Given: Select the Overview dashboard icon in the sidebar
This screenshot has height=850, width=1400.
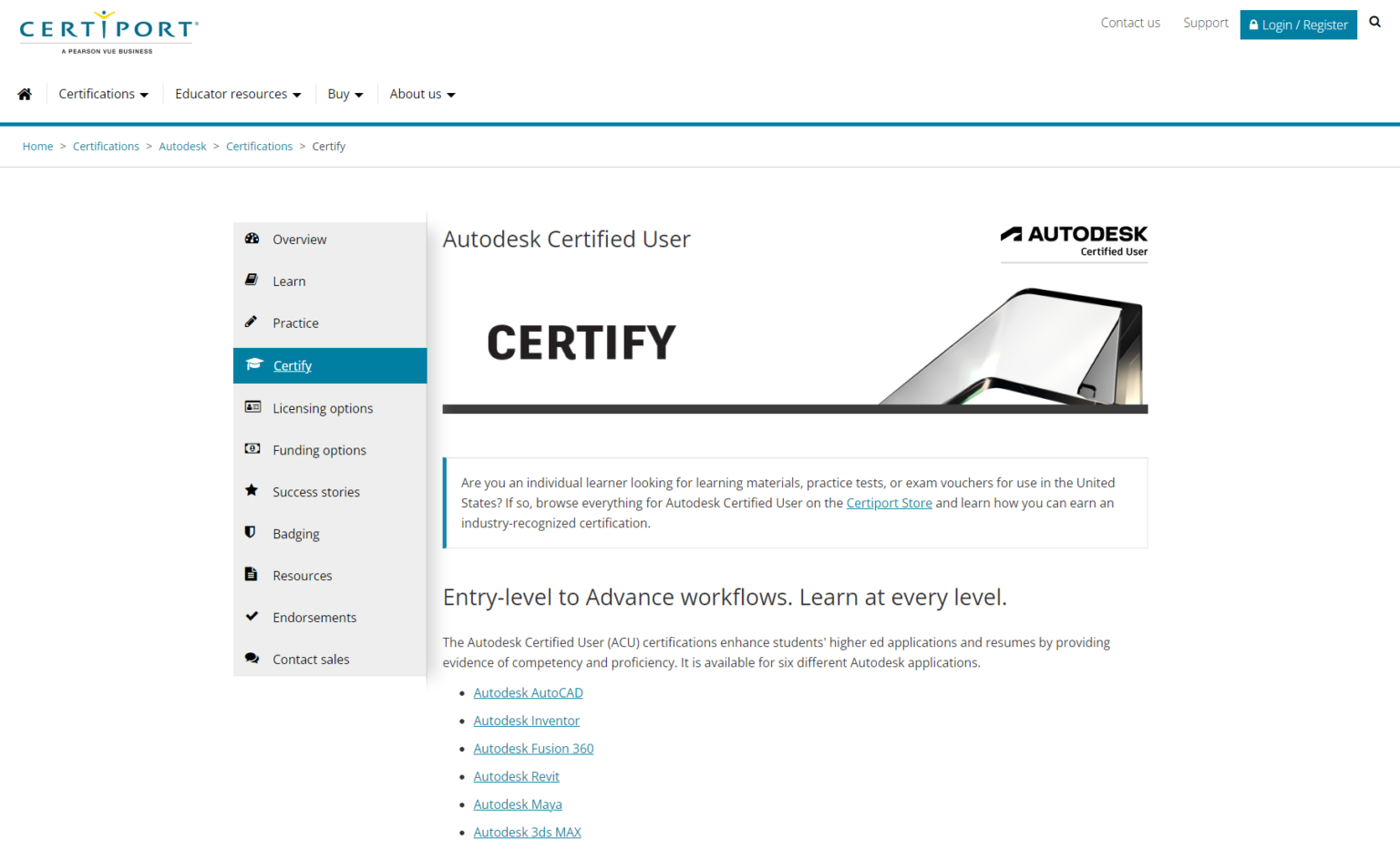Looking at the screenshot, I should [x=252, y=239].
